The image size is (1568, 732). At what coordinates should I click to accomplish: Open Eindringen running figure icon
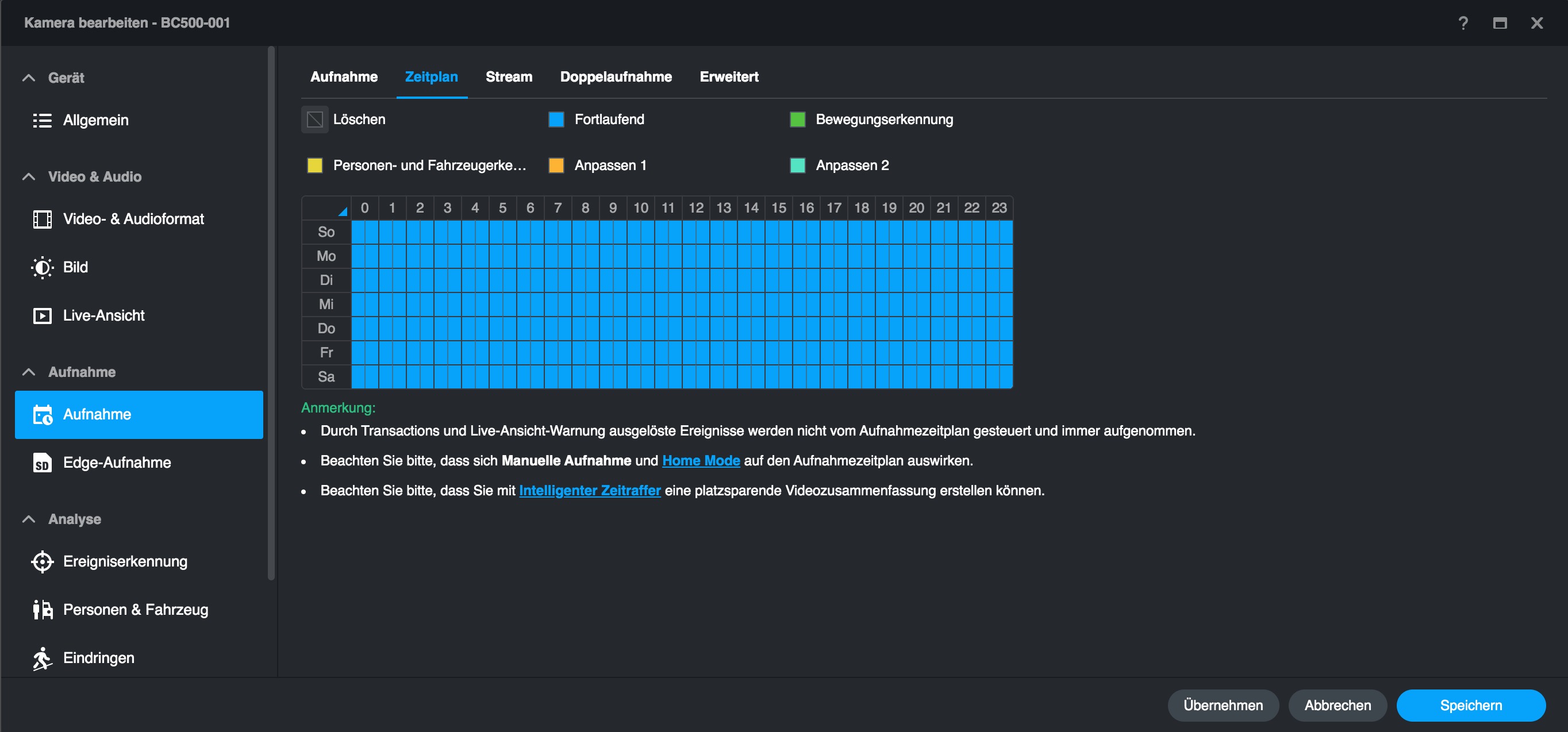point(42,658)
